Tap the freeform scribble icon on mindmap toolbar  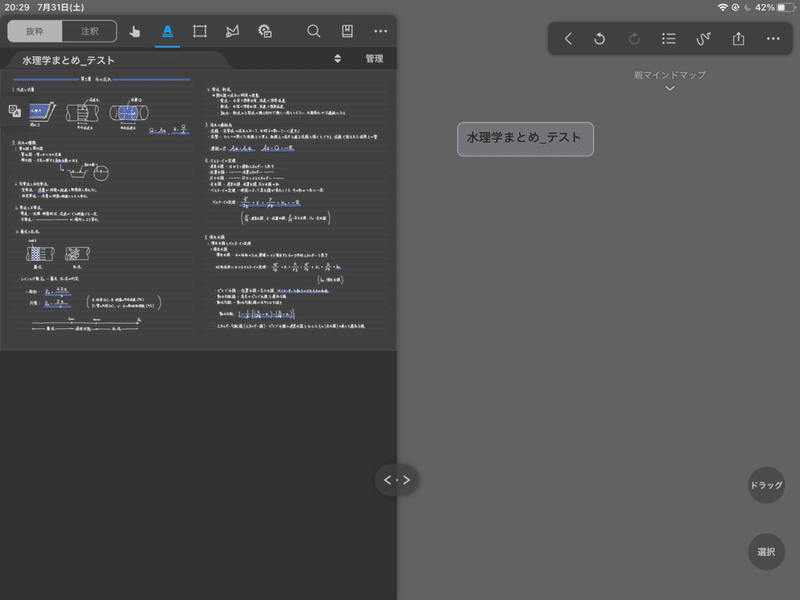(703, 38)
